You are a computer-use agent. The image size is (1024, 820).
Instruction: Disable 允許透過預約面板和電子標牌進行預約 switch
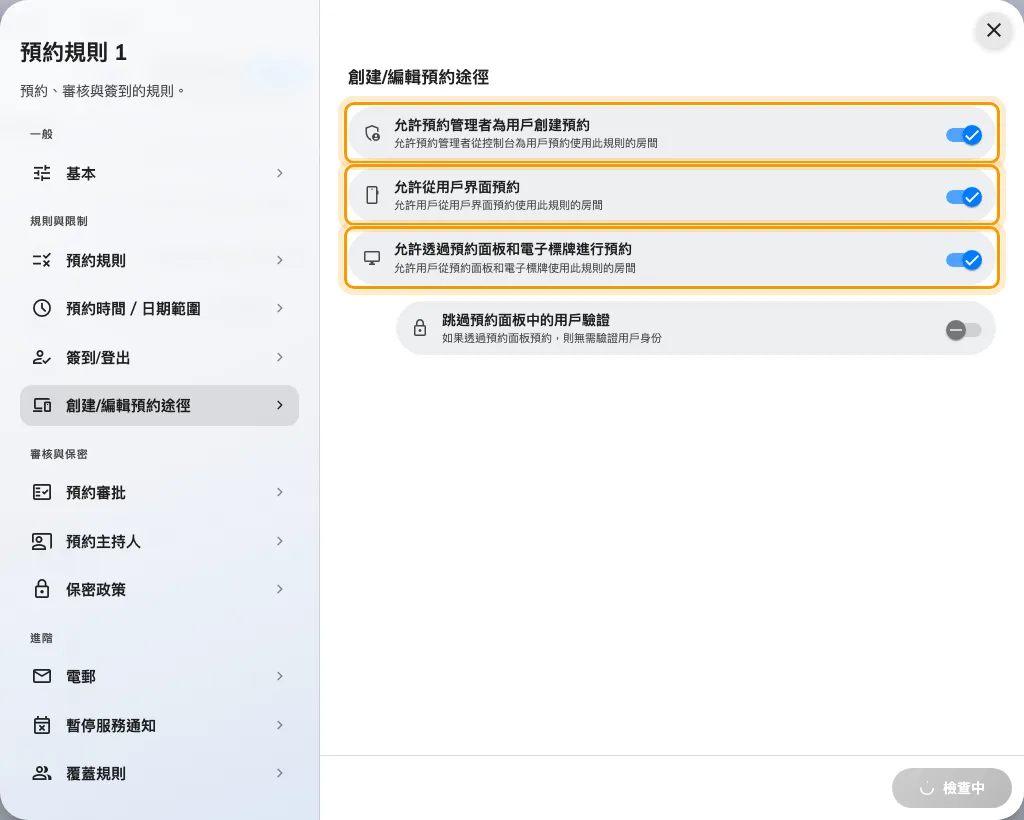(x=964, y=260)
